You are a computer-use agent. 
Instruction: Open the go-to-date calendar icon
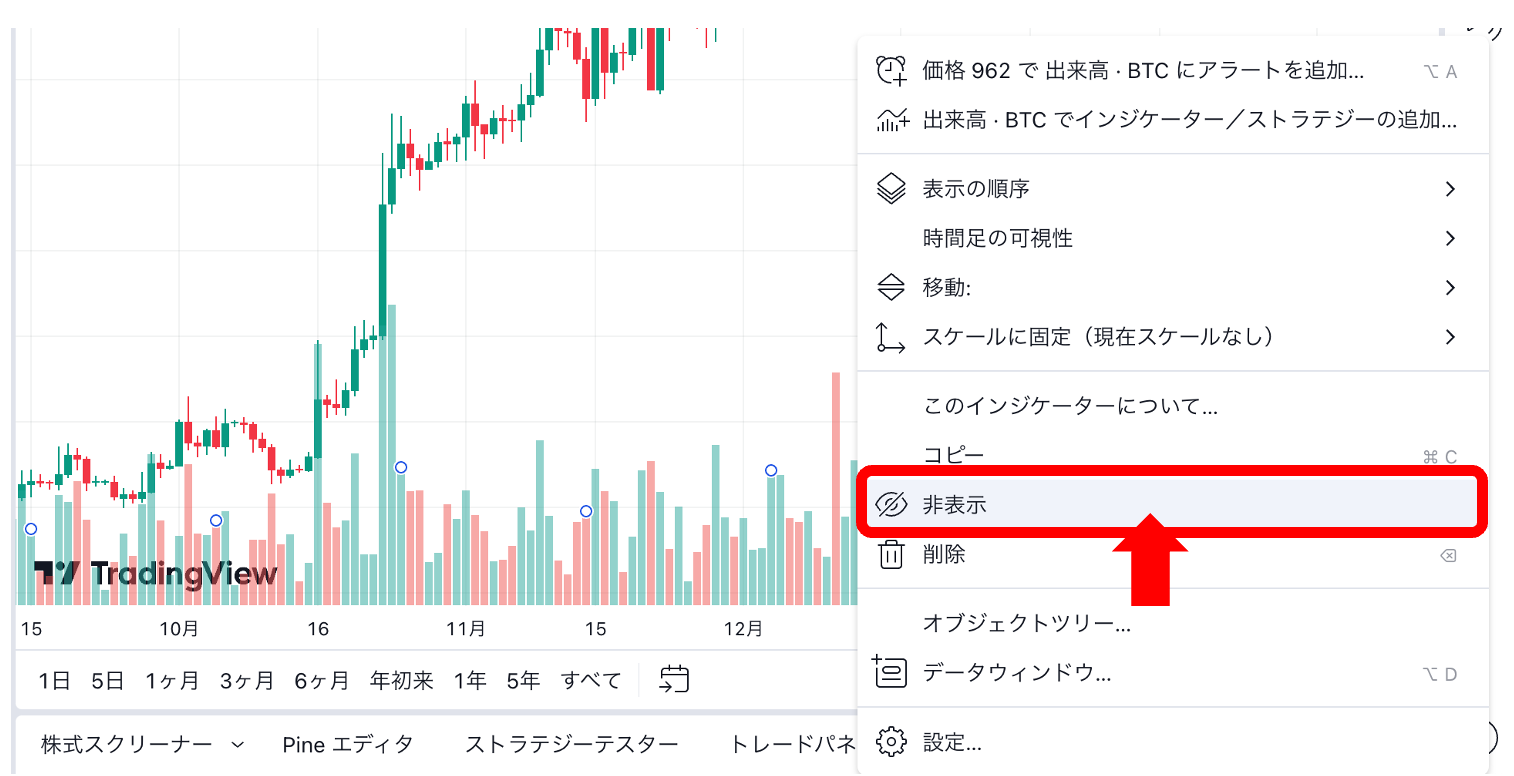[x=675, y=680]
